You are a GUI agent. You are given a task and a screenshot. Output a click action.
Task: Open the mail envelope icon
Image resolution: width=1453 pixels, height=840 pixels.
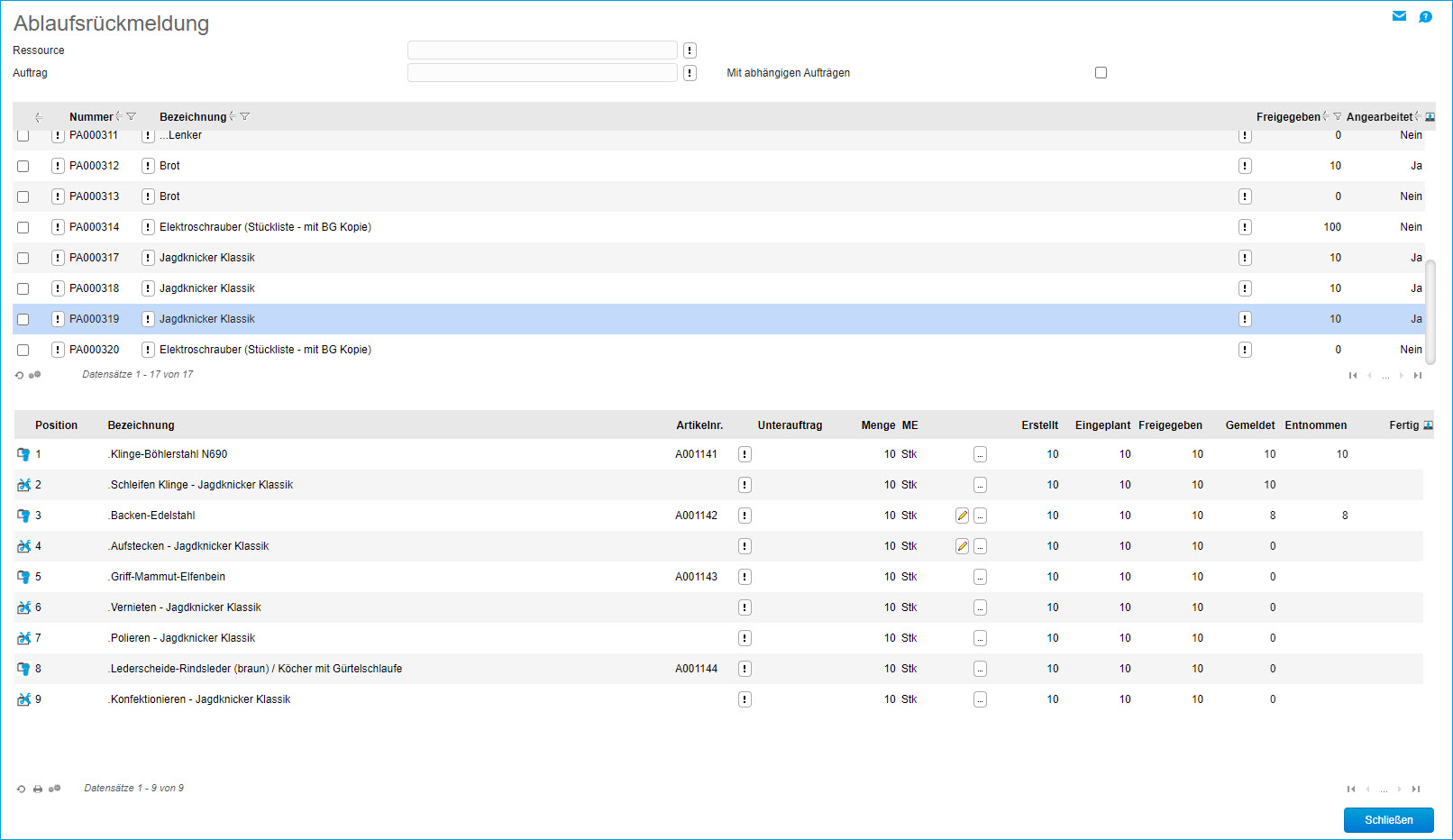click(x=1399, y=16)
